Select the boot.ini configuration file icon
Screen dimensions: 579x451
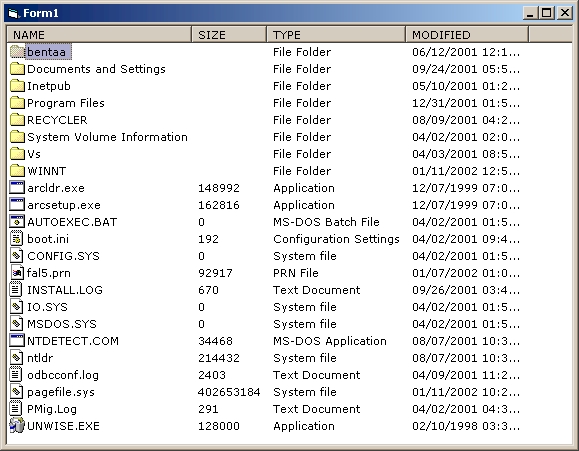(x=17, y=239)
